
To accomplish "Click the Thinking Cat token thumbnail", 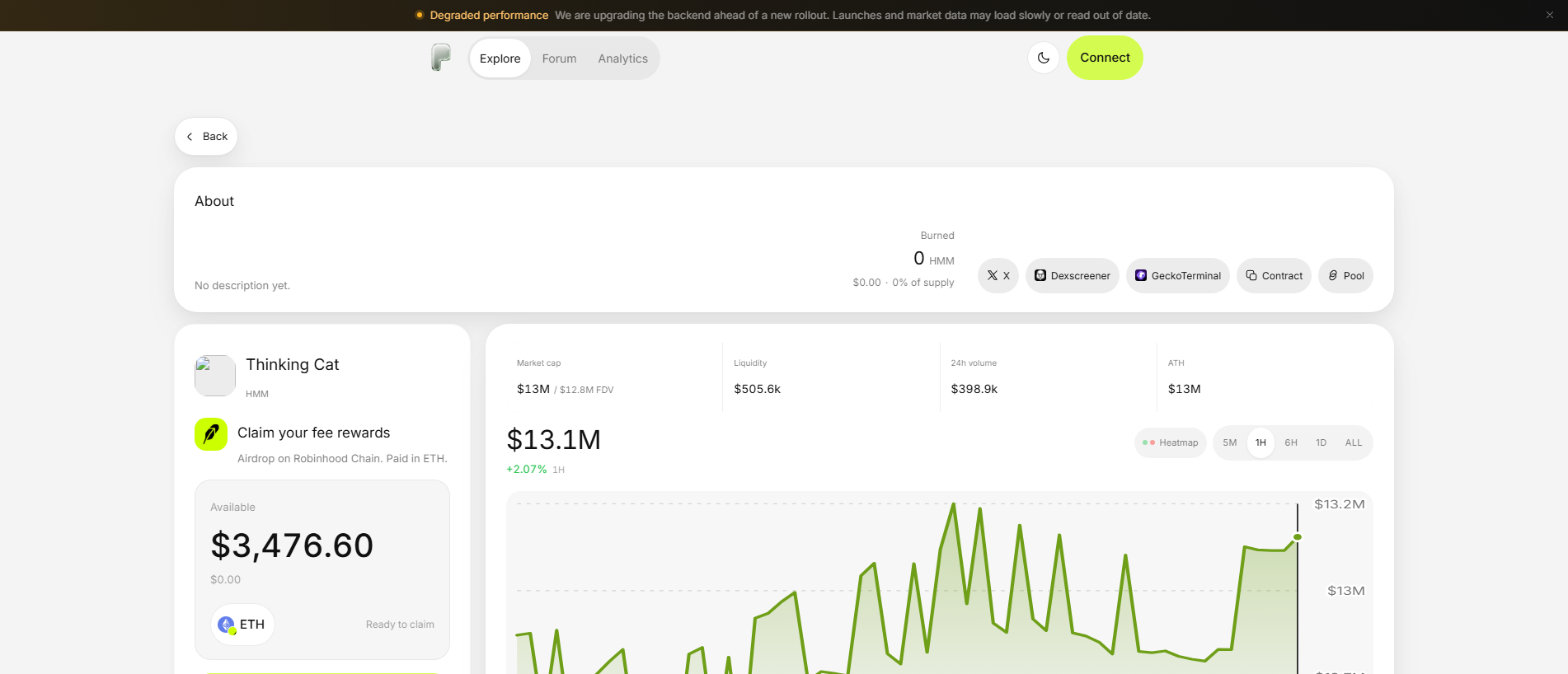I will pyautogui.click(x=215, y=376).
